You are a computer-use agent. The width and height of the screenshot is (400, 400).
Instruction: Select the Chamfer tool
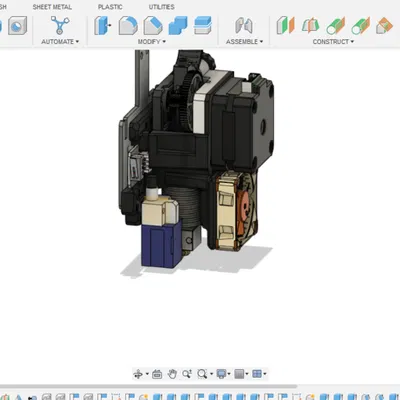(x=153, y=25)
